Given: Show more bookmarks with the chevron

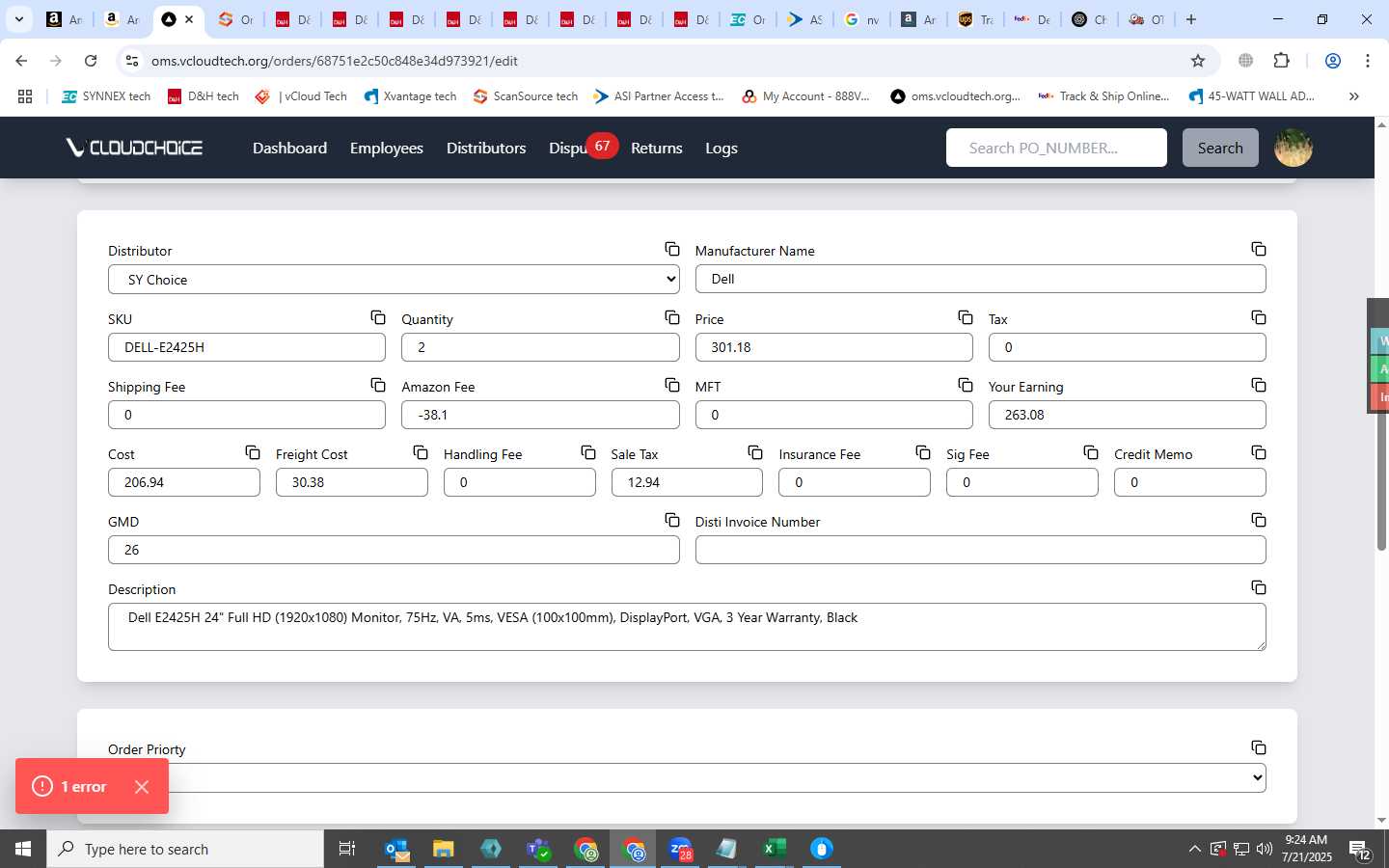Looking at the screenshot, I should coord(1354,96).
